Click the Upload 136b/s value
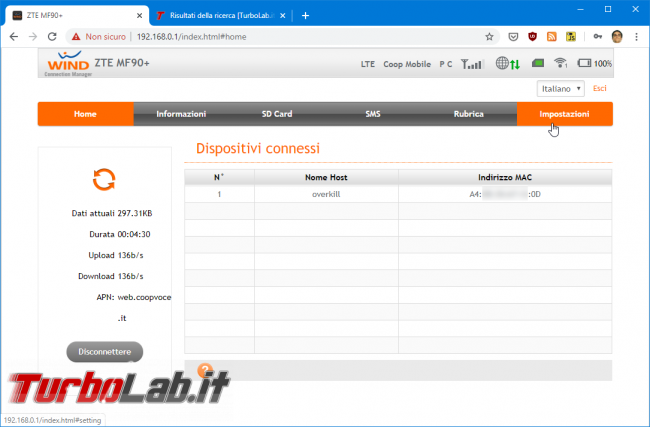The image size is (650, 427). click(x=131, y=255)
